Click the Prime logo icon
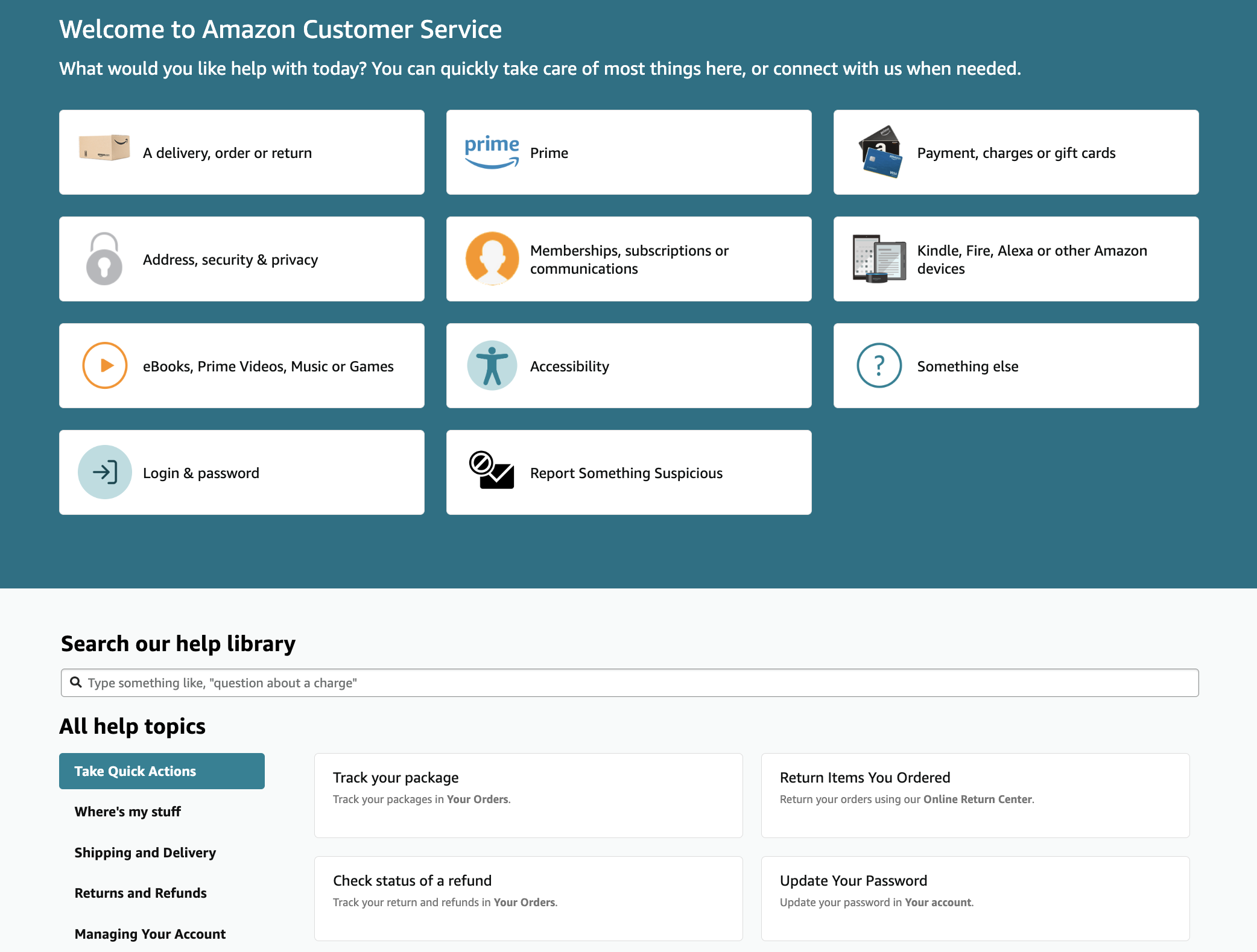This screenshot has width=1257, height=952. coord(492,152)
